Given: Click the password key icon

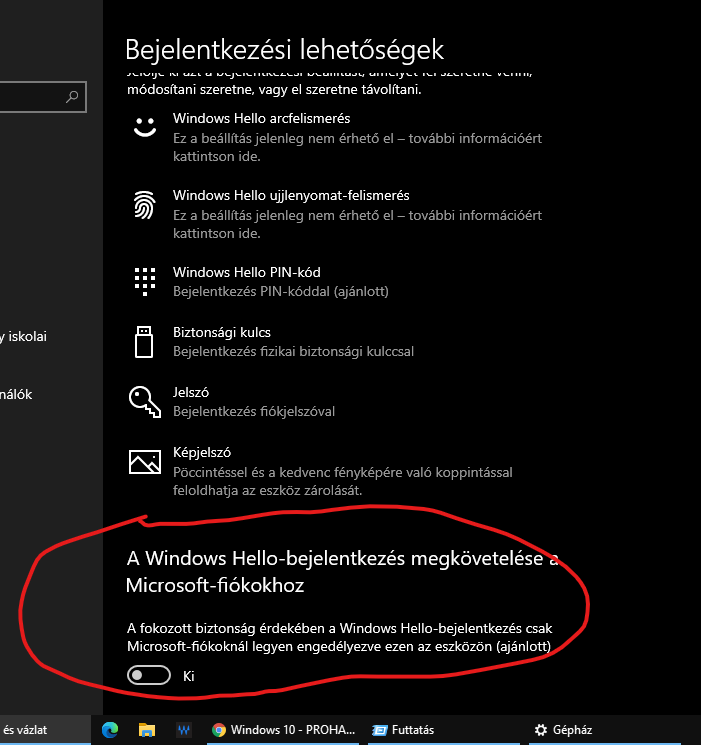Looking at the screenshot, I should click(145, 402).
